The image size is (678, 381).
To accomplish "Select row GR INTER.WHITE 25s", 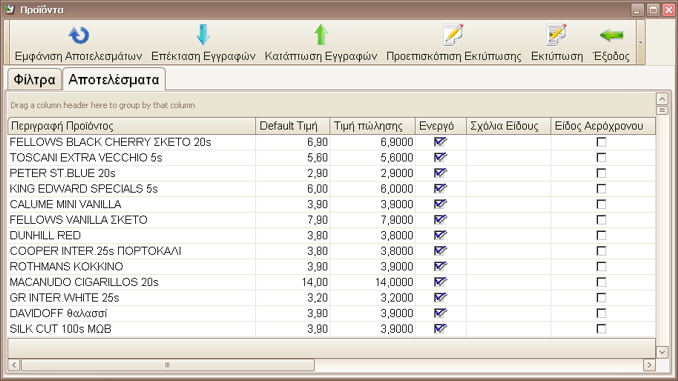I will [x=332, y=298].
